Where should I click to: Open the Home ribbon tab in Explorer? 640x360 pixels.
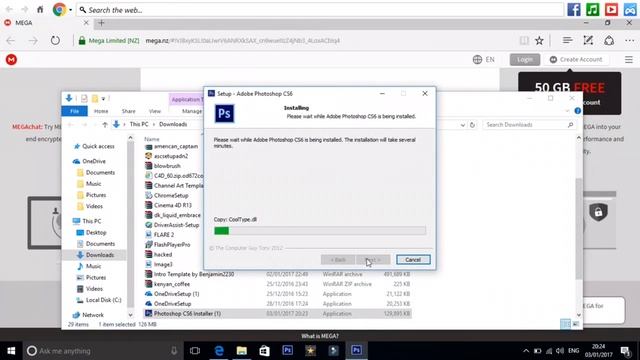101,111
